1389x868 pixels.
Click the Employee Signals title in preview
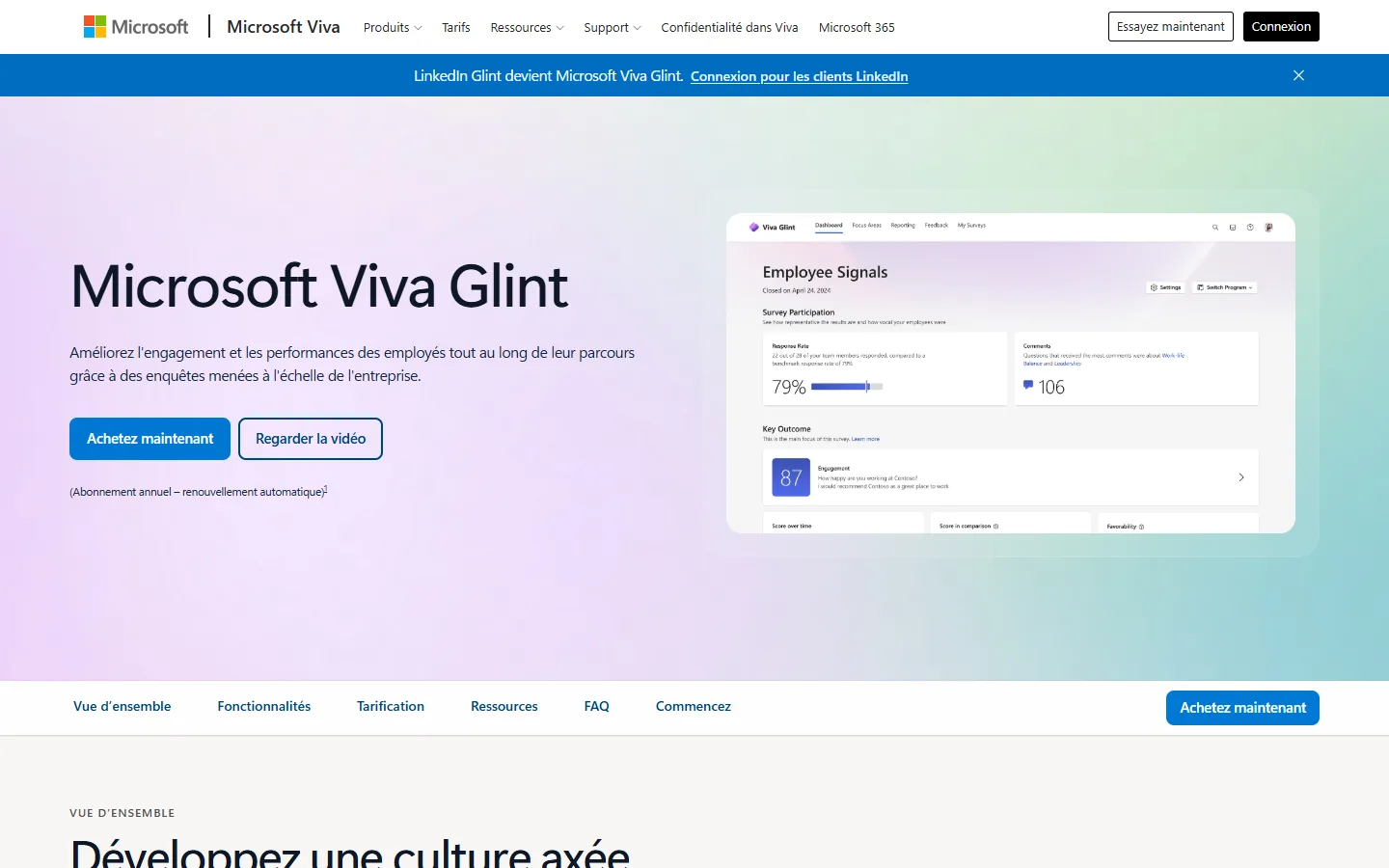point(825,272)
